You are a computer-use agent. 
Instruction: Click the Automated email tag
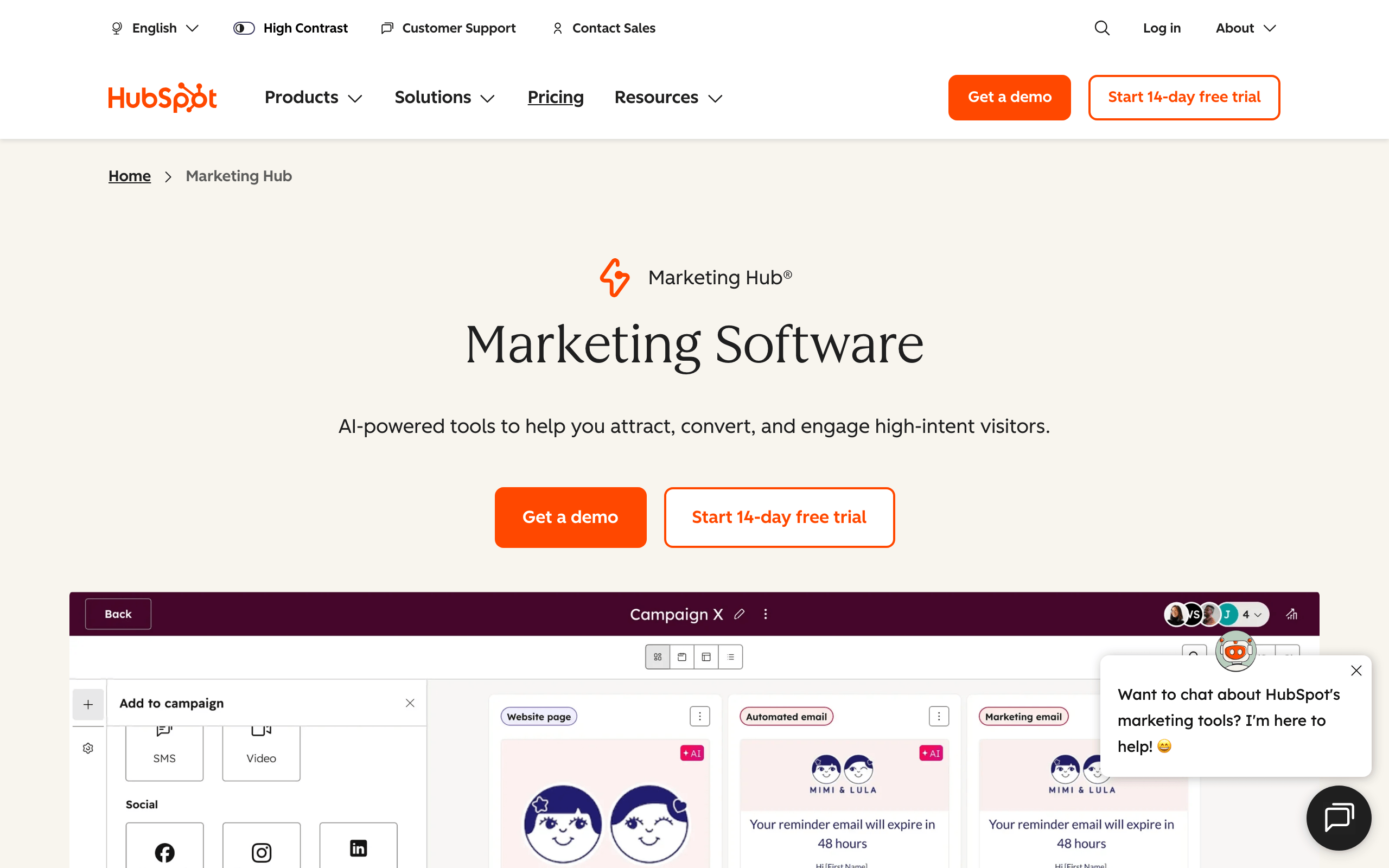(786, 717)
